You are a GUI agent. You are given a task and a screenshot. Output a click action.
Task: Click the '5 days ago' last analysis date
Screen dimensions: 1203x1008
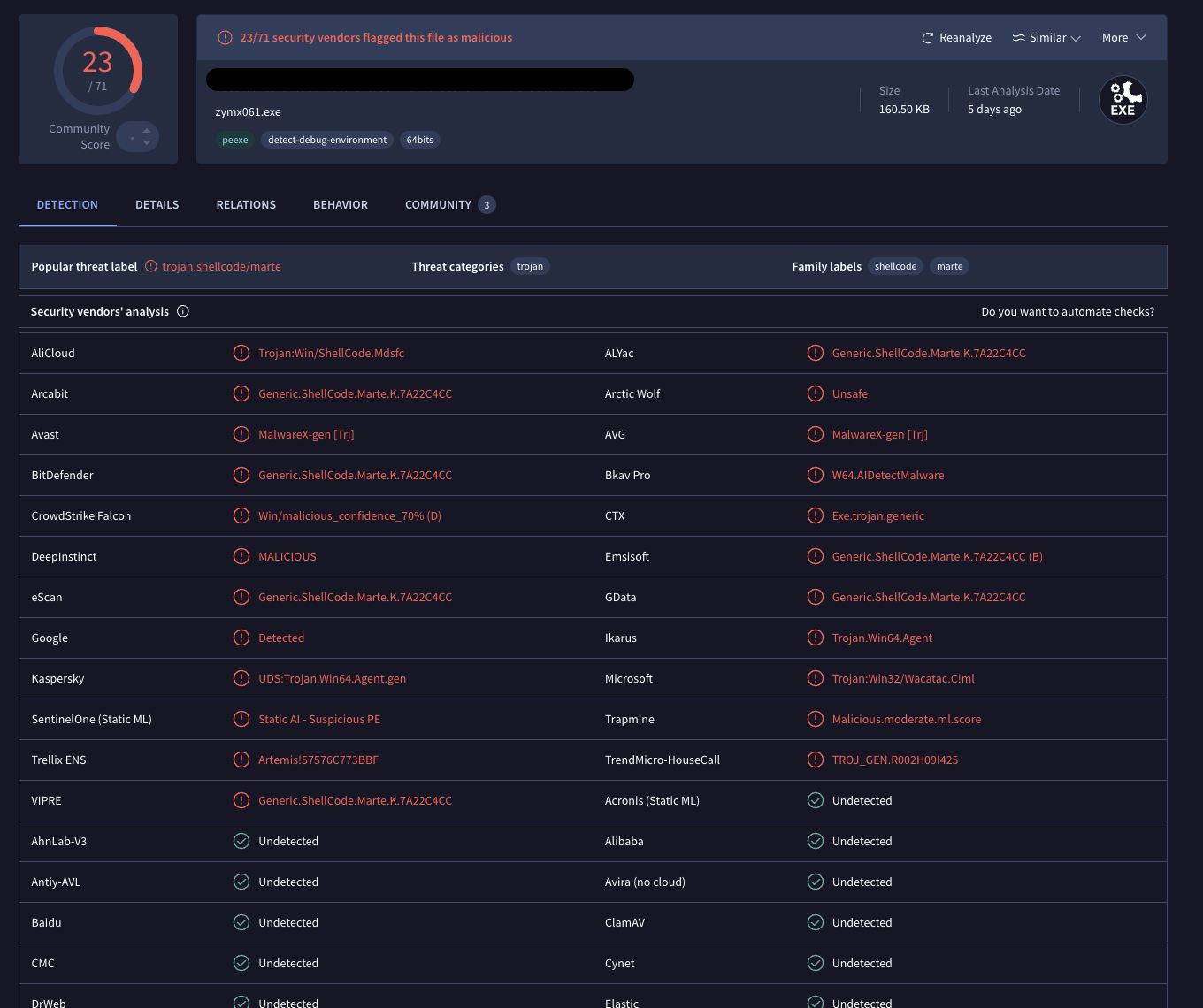994,110
